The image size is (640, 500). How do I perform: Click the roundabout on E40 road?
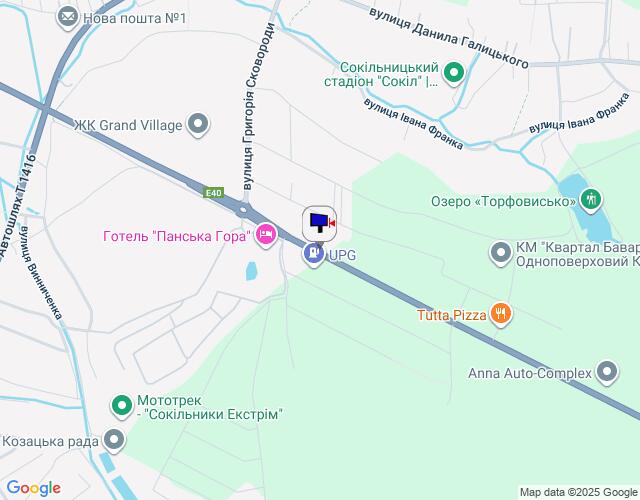tap(244, 210)
